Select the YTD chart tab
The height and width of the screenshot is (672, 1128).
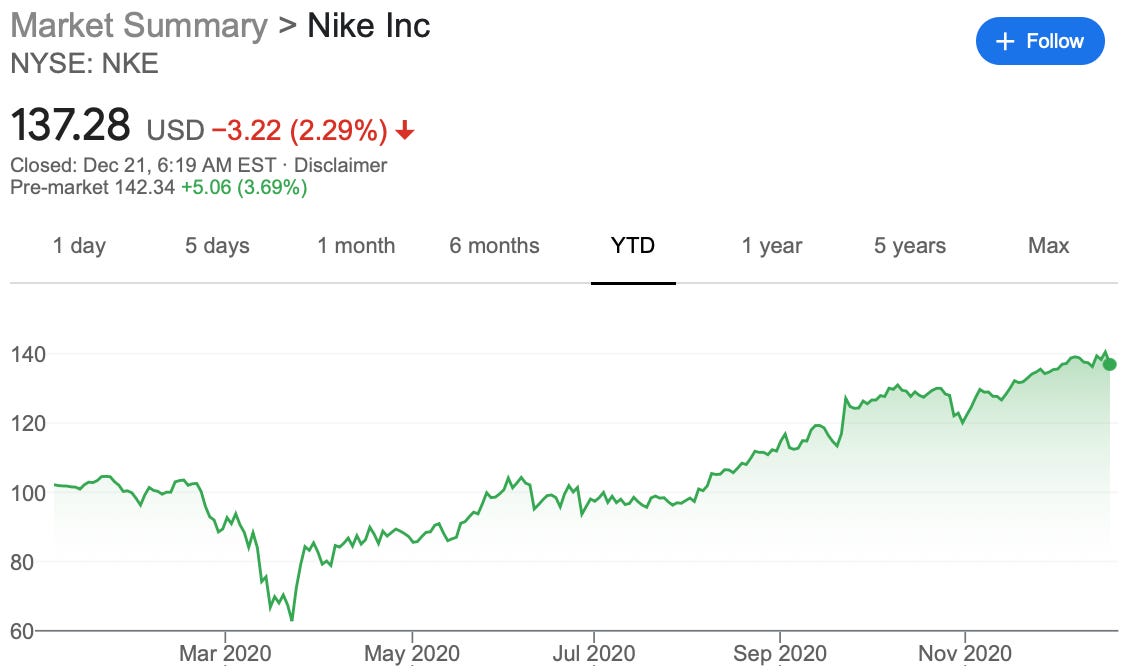point(633,245)
